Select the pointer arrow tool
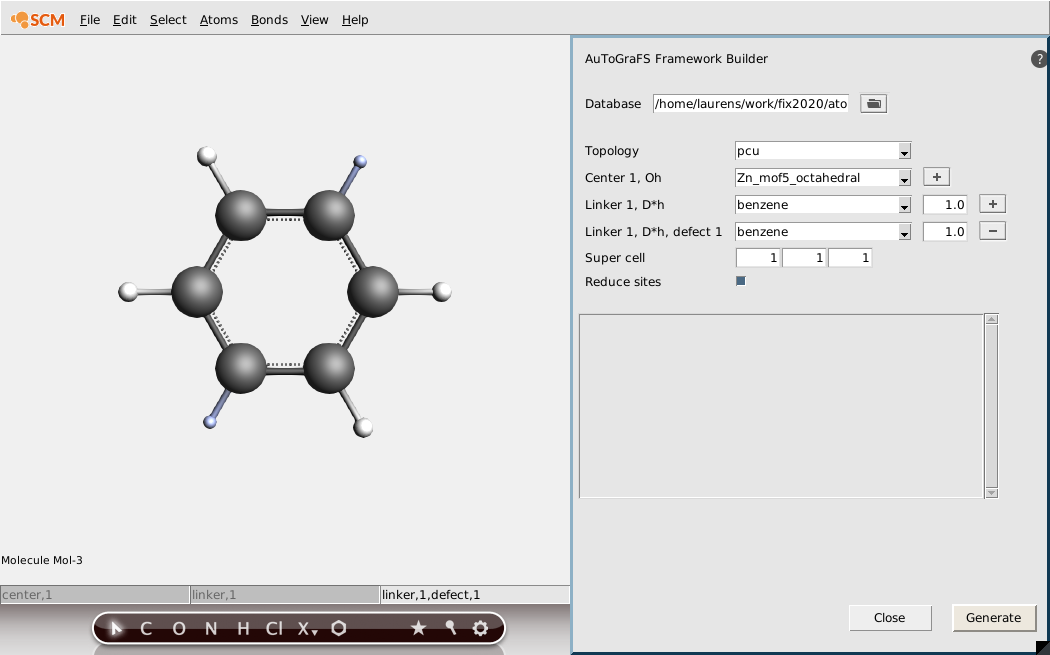Viewport: 1050px width, 655px height. [x=117, y=628]
